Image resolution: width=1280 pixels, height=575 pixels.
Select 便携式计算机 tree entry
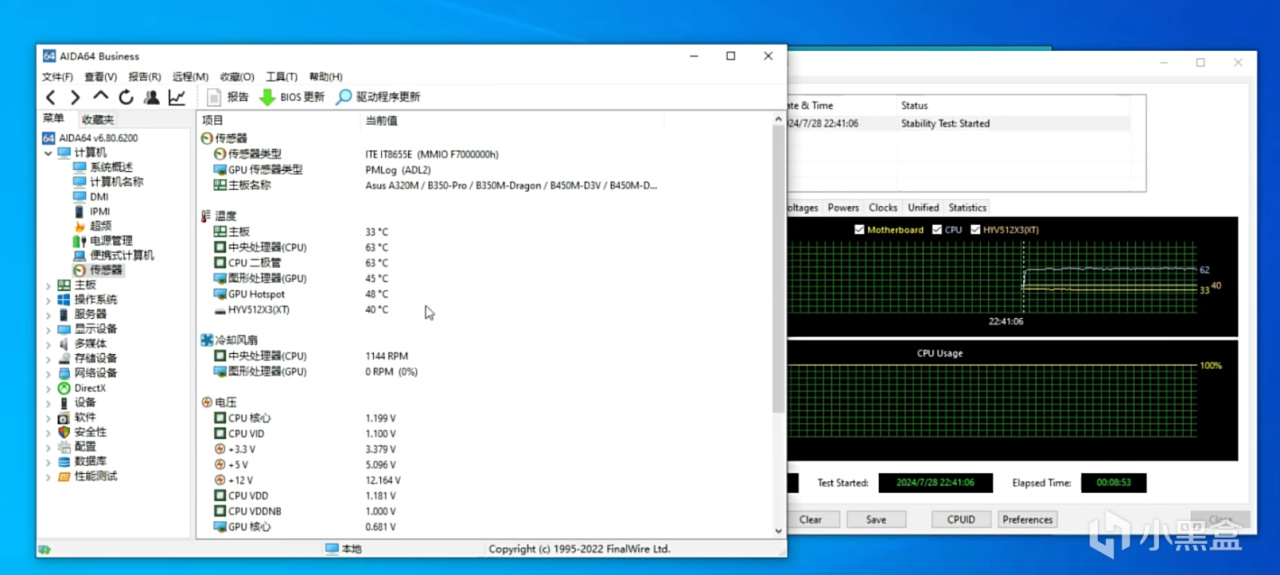tap(122, 255)
